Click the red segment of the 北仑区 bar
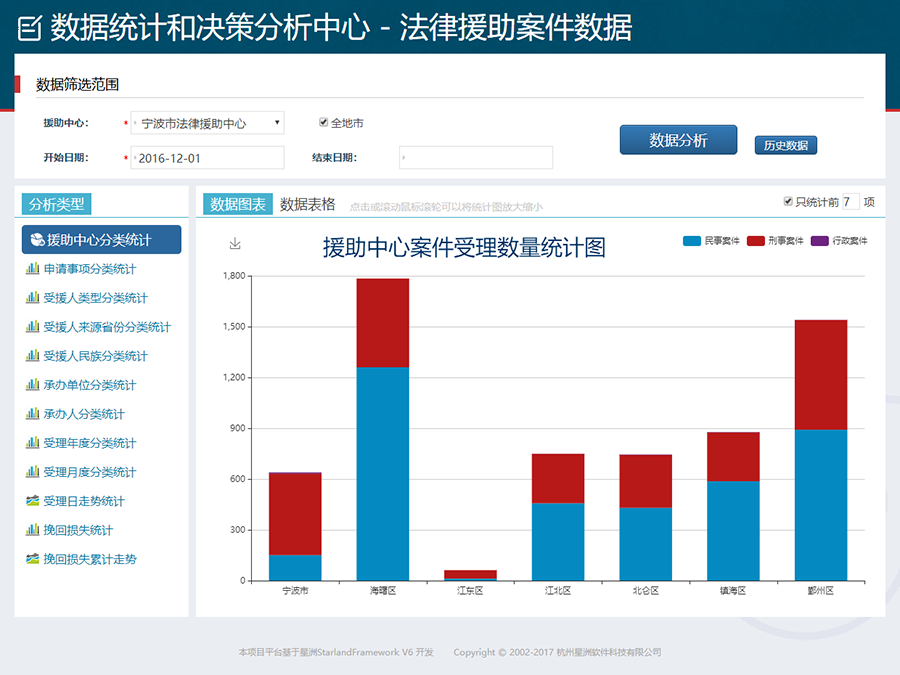The width and height of the screenshot is (900, 675). point(646,481)
